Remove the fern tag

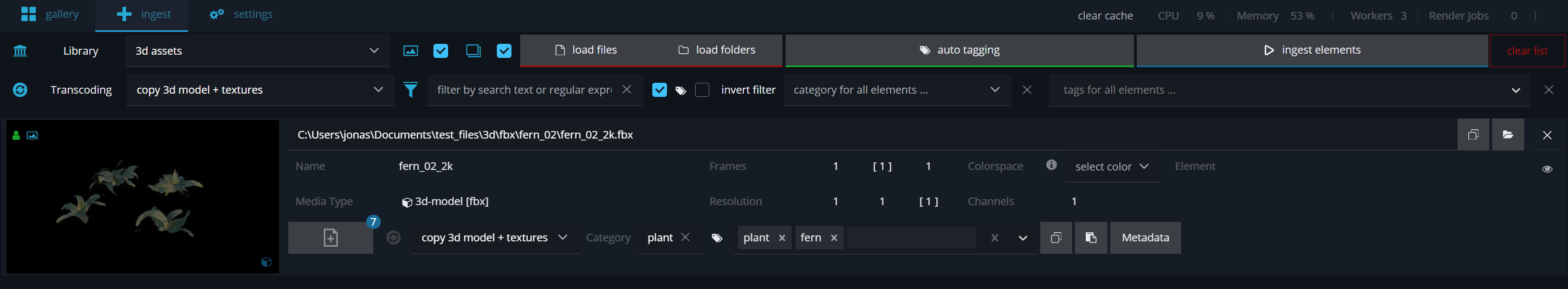click(x=834, y=238)
